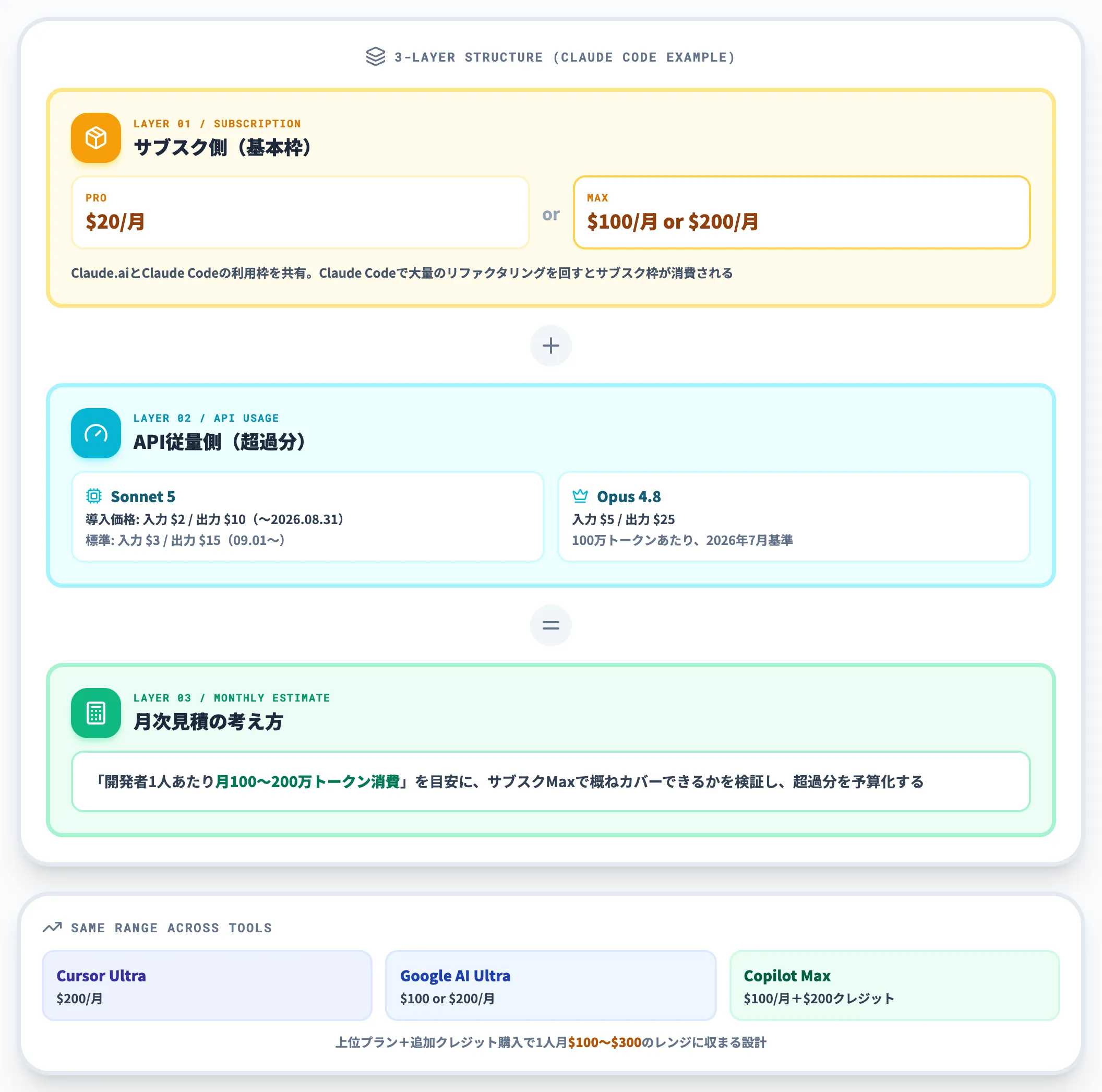This screenshot has height=1092, width=1102.
Task: Click the chip icon beside Sonnet 5
Action: (94, 496)
